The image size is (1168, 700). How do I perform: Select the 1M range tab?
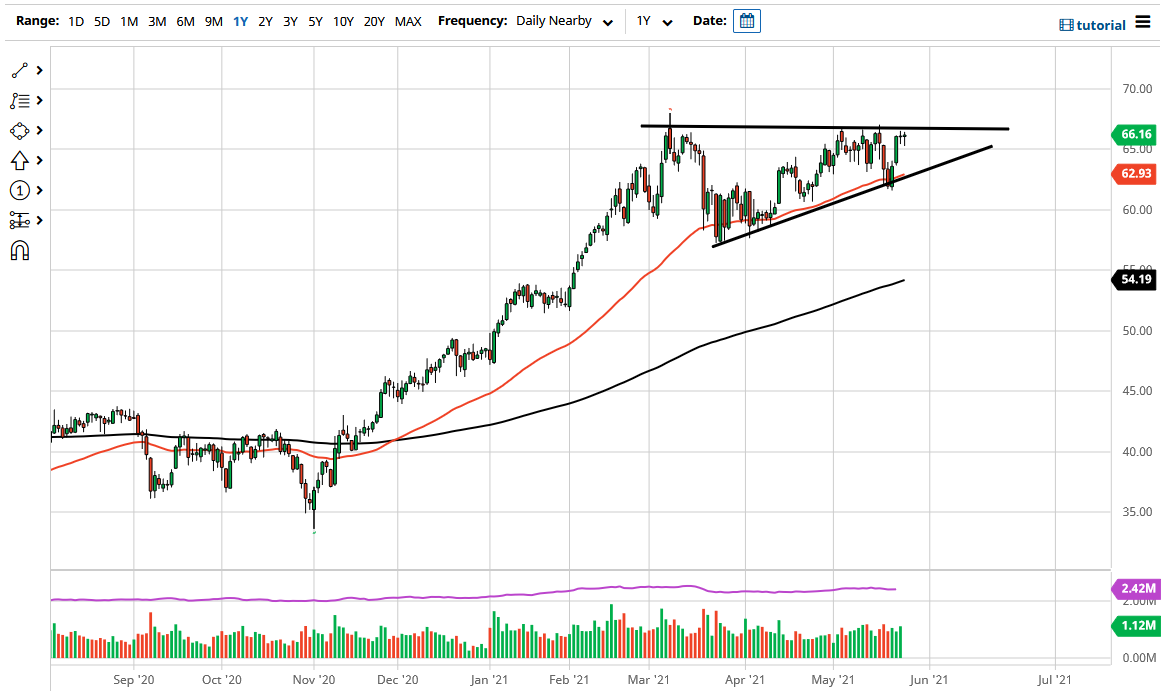(x=128, y=21)
